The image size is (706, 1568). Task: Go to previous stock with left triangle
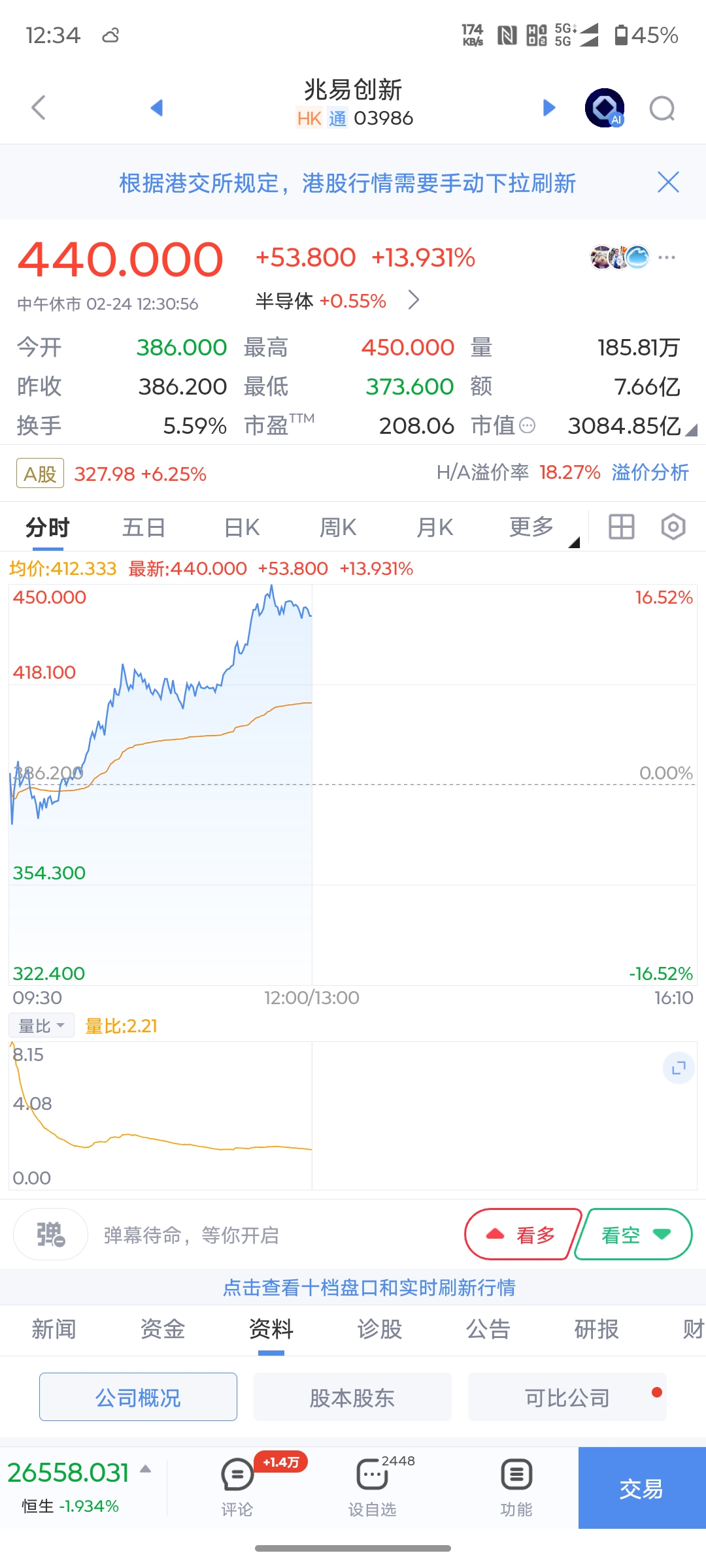[156, 108]
